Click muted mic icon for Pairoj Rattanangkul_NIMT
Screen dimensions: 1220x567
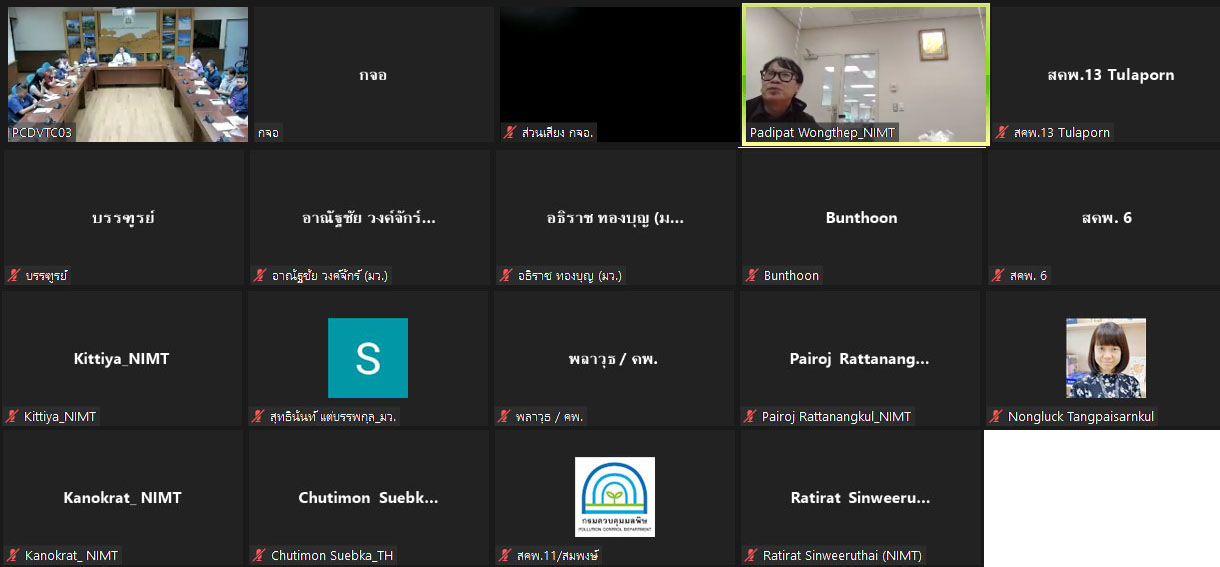[x=751, y=417]
